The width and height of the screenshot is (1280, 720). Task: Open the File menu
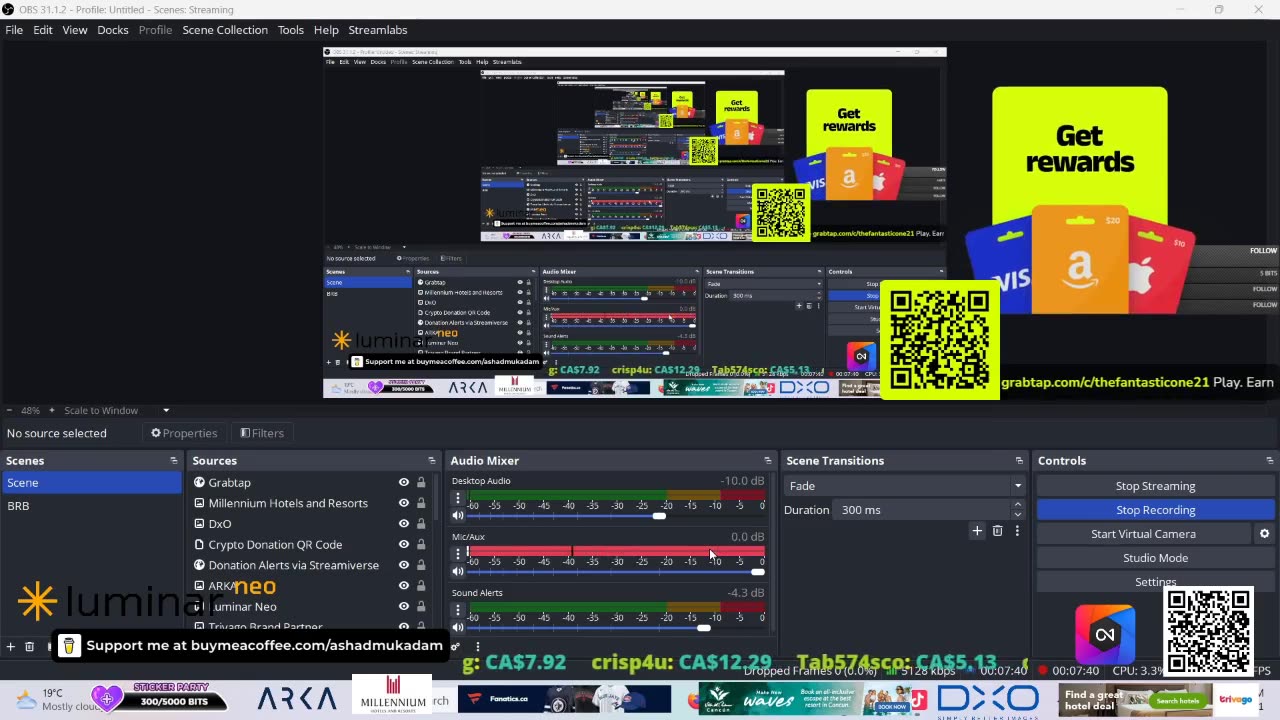pos(14,30)
